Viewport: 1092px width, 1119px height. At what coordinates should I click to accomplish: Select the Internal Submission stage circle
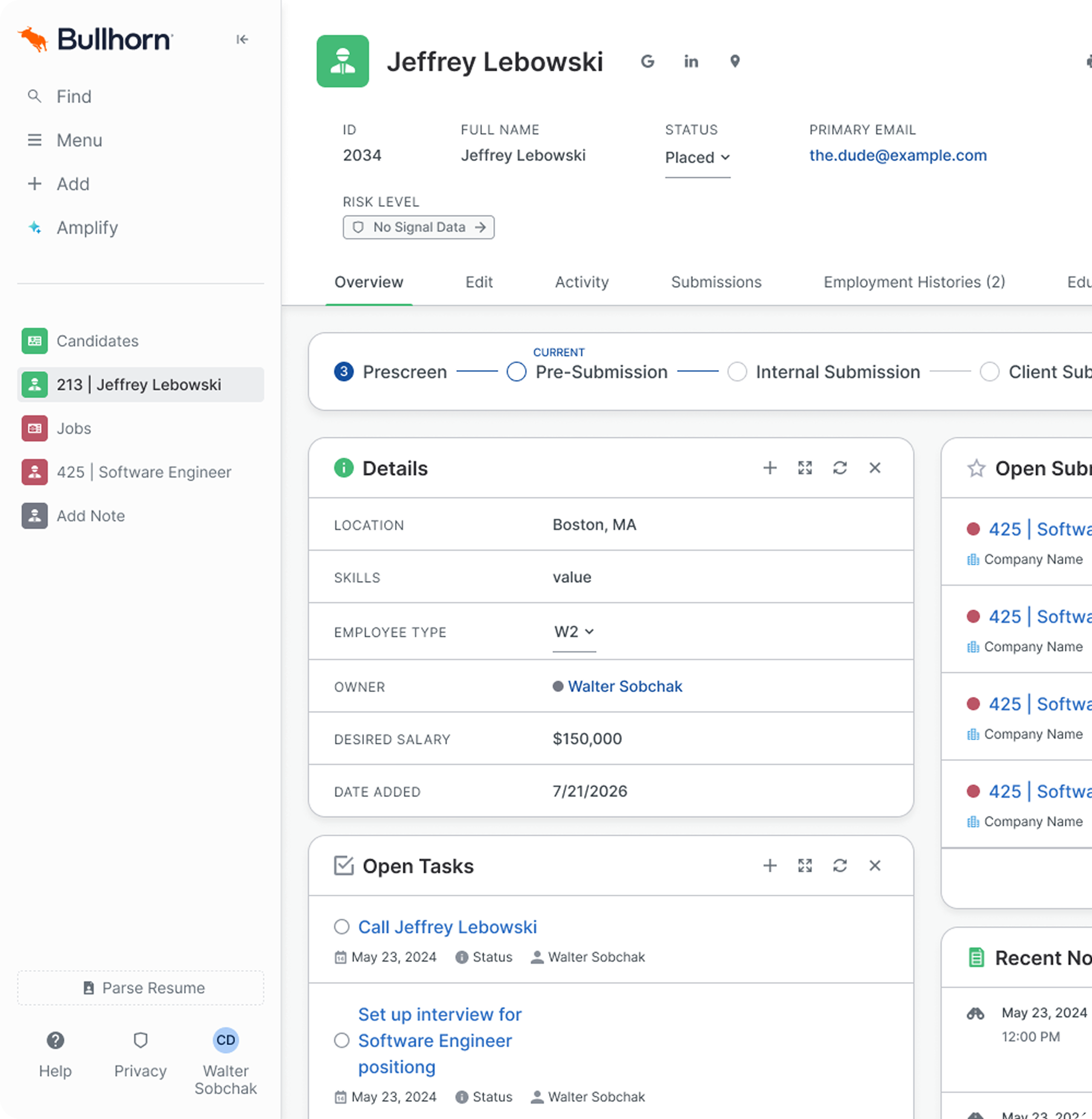click(737, 372)
